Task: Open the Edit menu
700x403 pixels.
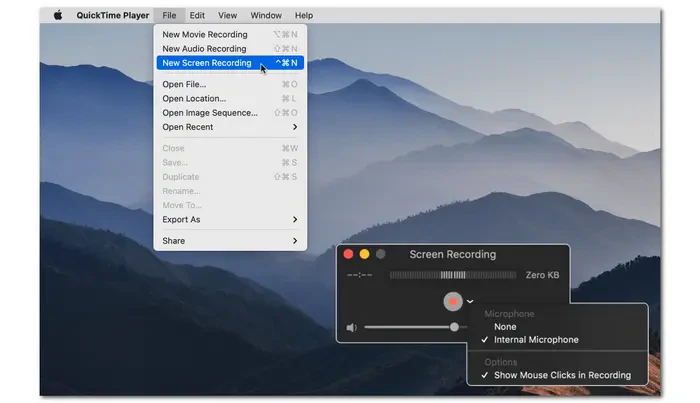Action: 197,15
